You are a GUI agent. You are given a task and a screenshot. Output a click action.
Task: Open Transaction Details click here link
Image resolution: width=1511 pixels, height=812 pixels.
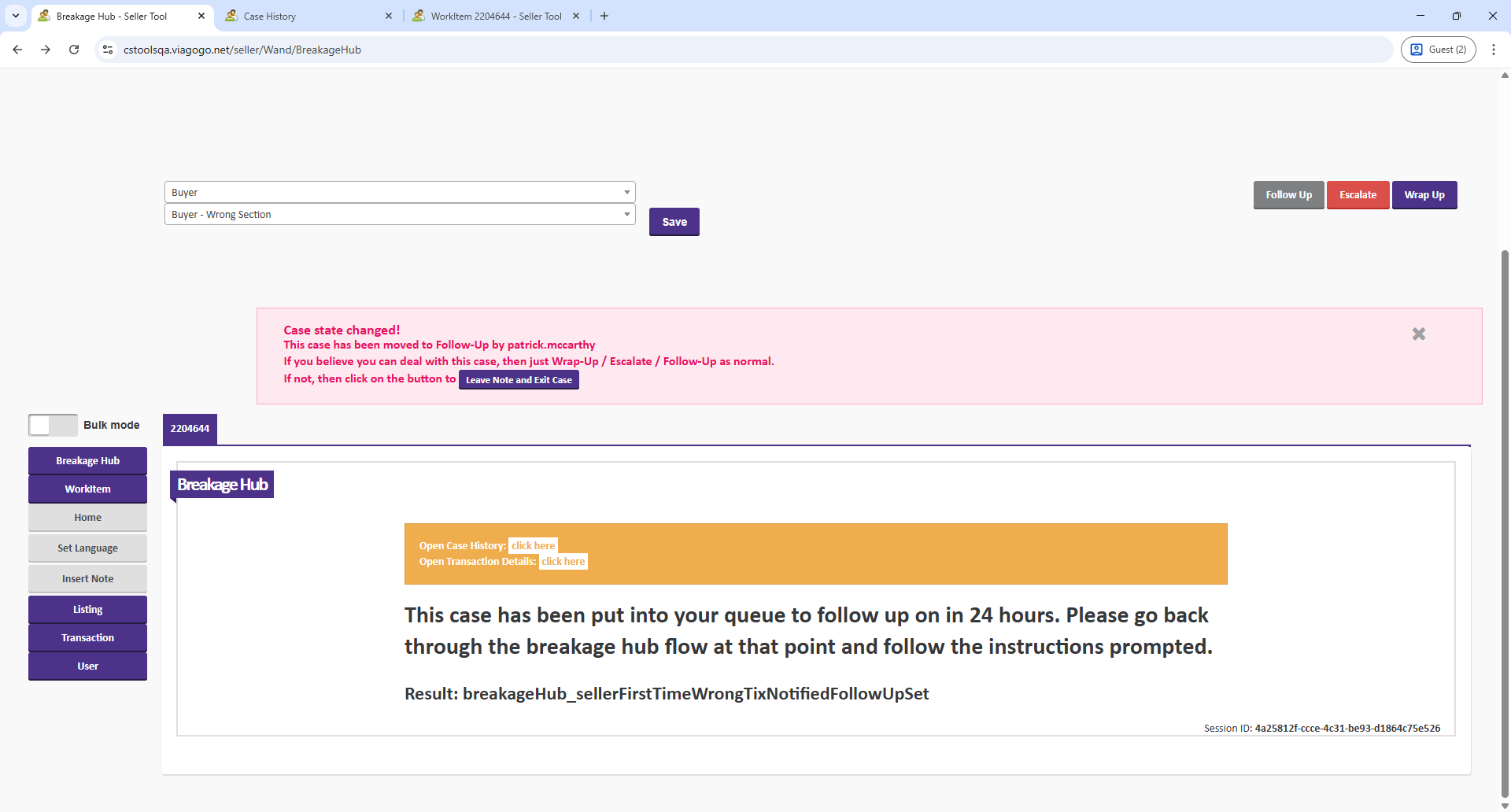(563, 561)
